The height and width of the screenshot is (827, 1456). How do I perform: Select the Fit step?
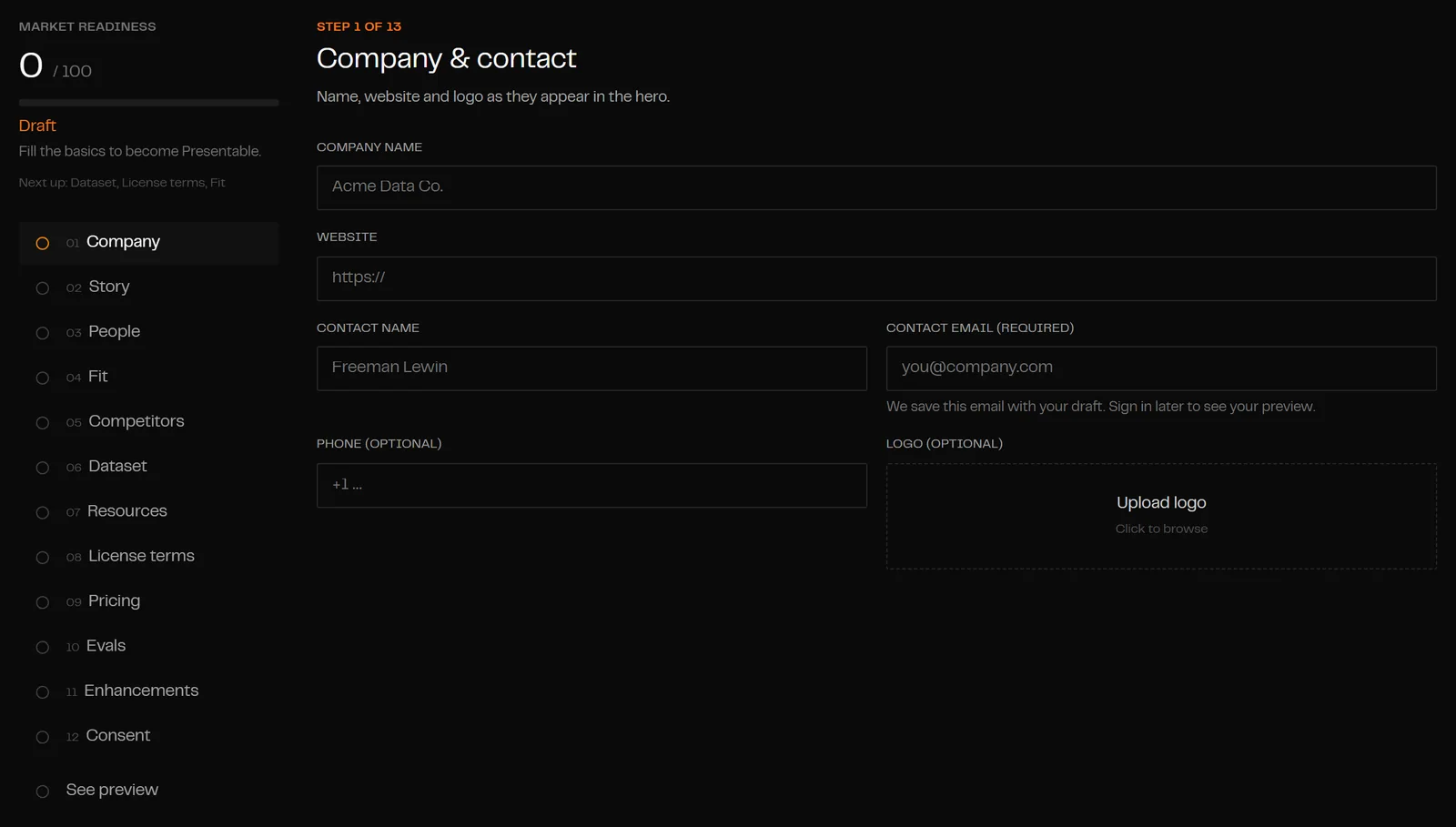coord(148,378)
